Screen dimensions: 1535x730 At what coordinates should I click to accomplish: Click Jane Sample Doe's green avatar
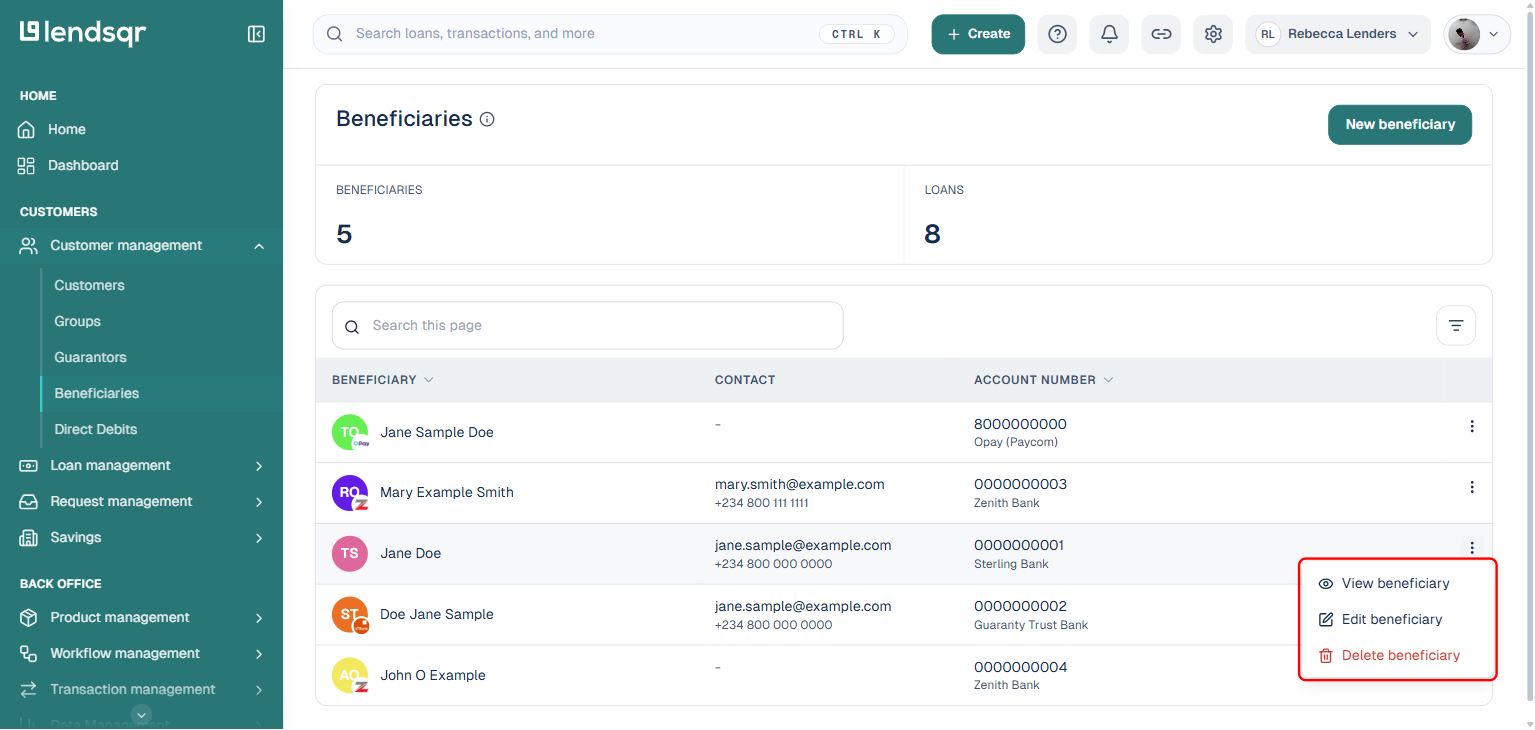350,432
